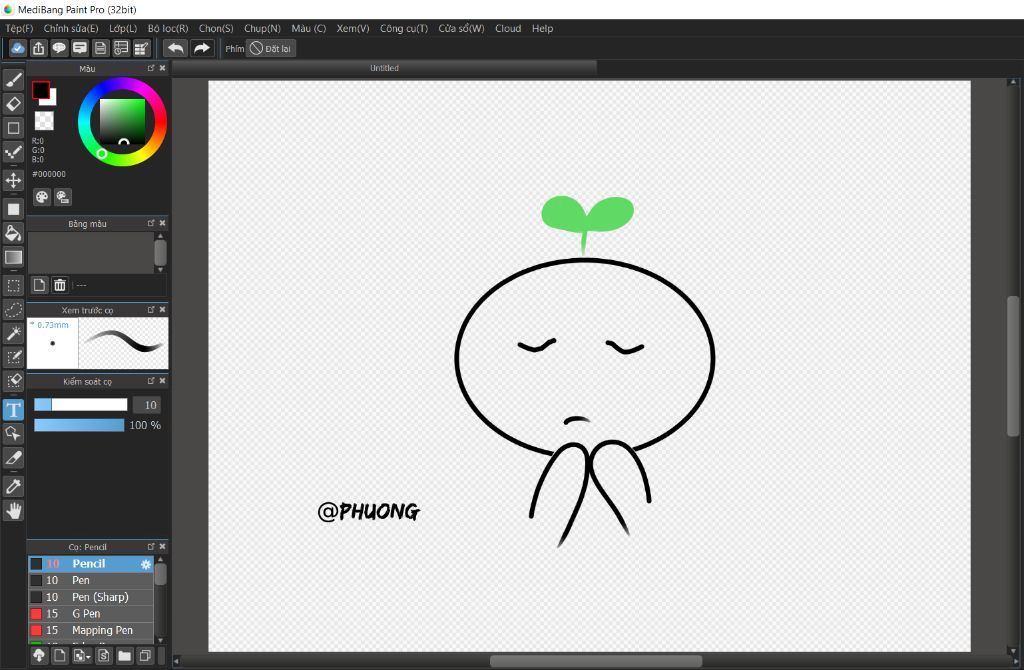Viewport: 1024px width, 670px height.
Task: Select the Hand pan tool
Action: pyautogui.click(x=13, y=510)
